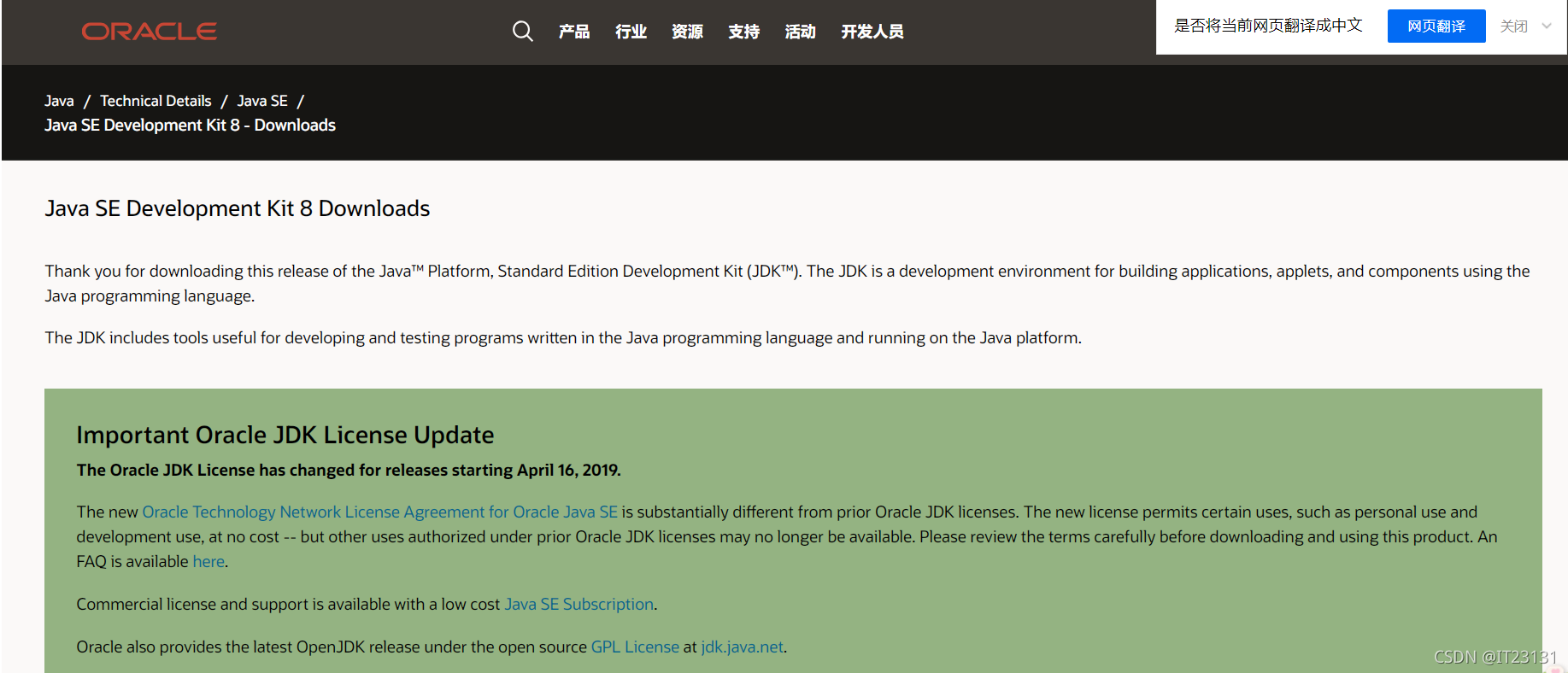
Task: Go to the Java breadcrumb
Action: coord(59,101)
